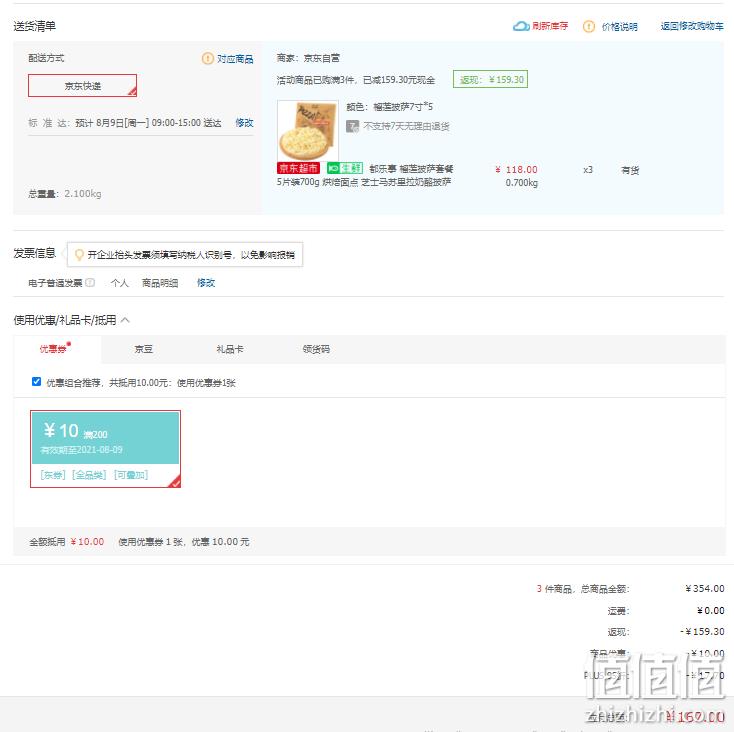Switch to the 京豆 tab
This screenshot has width=734, height=732.
(143, 349)
